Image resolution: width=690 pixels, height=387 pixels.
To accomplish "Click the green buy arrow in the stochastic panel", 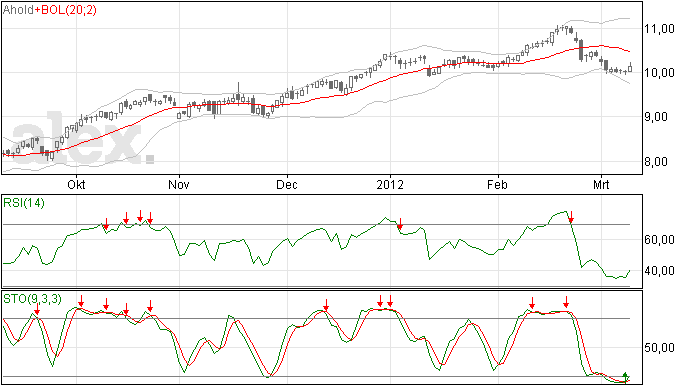I will point(626,377).
